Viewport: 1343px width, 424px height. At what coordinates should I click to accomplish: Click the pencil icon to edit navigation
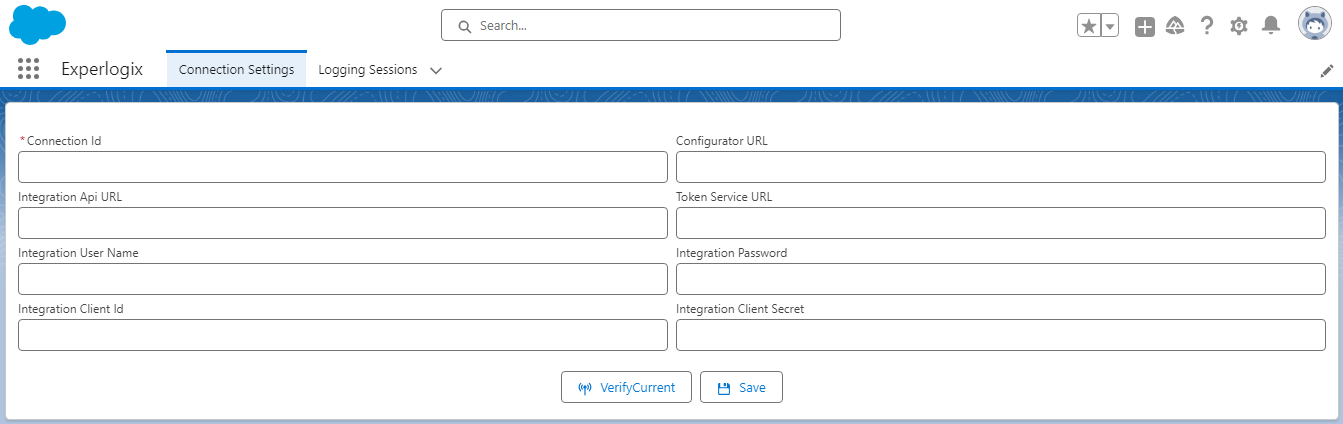[x=1327, y=70]
